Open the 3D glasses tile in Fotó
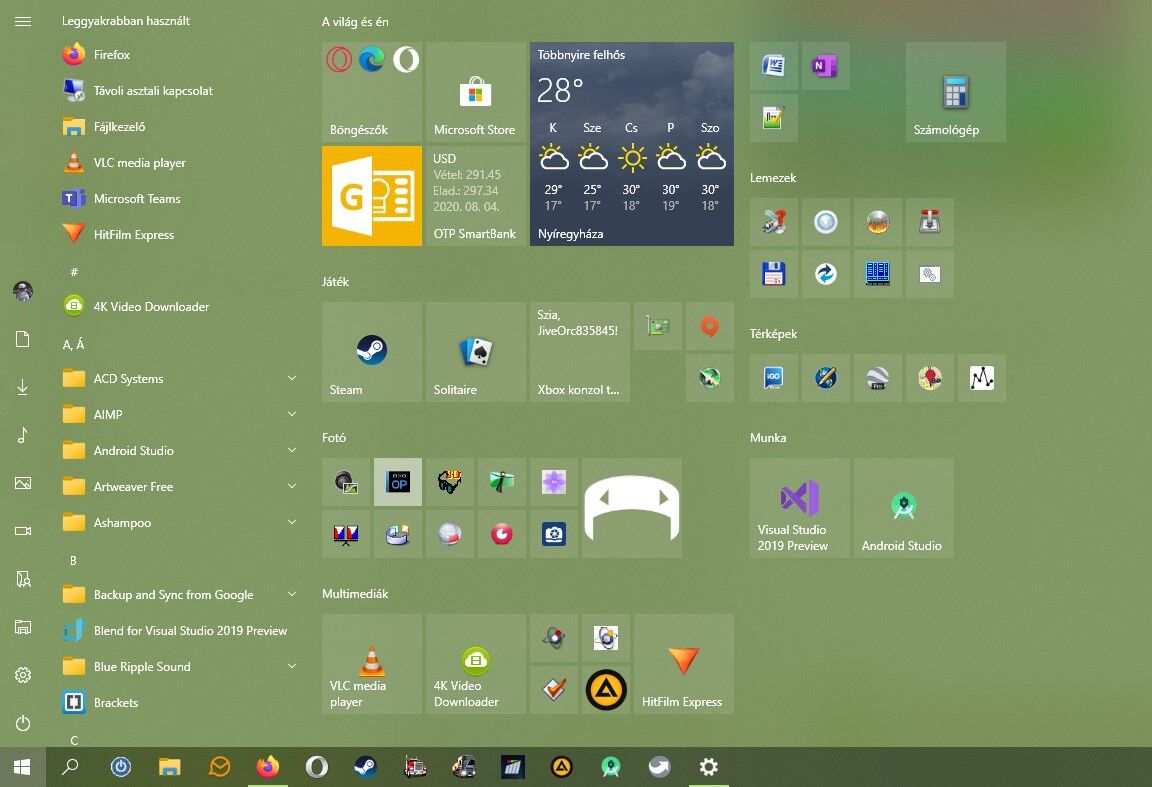Viewport: 1152px width, 787px height. pyautogui.click(x=450, y=482)
